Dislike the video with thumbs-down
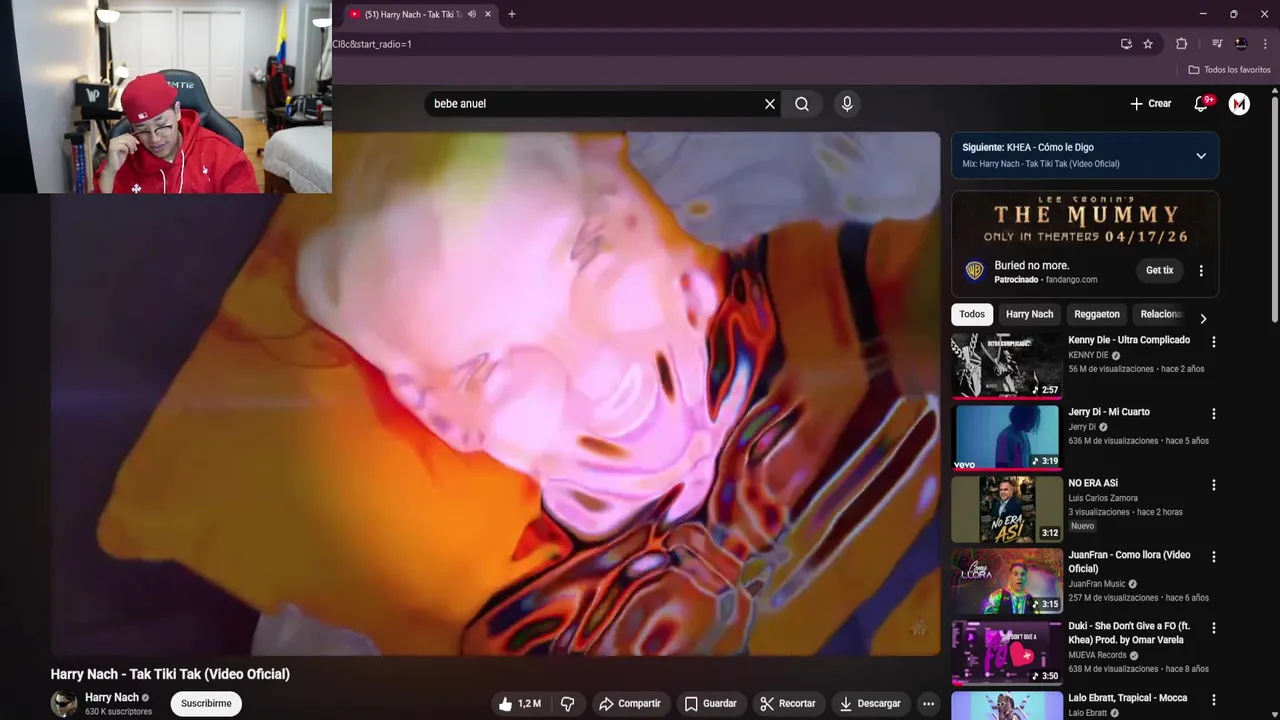 point(567,704)
